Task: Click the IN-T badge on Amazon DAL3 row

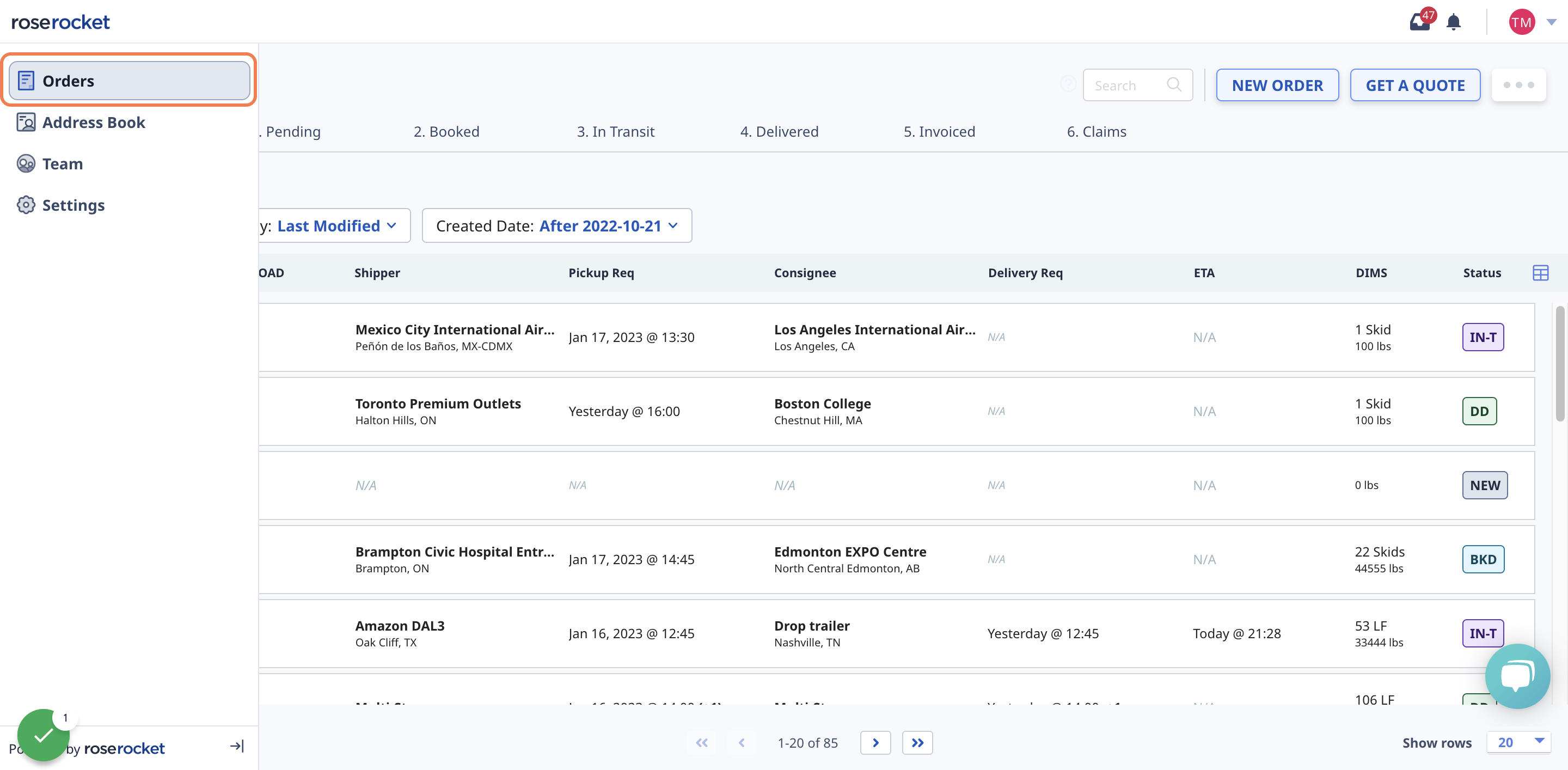Action: point(1483,633)
